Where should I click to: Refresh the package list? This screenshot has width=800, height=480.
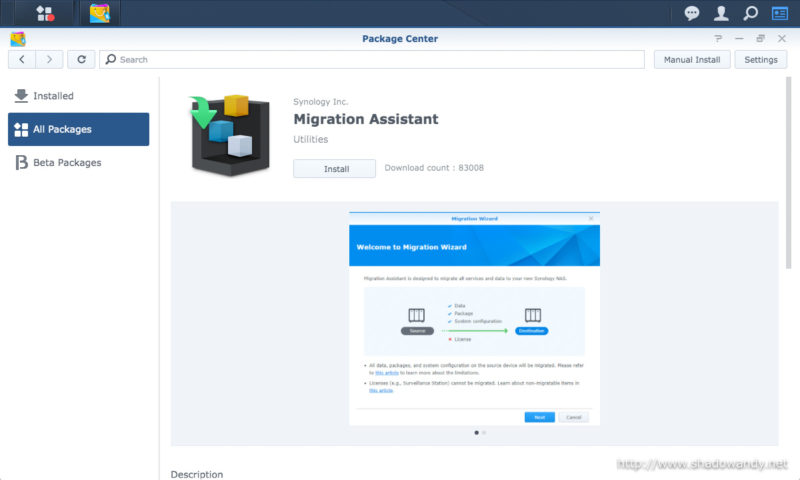pyautogui.click(x=81, y=60)
